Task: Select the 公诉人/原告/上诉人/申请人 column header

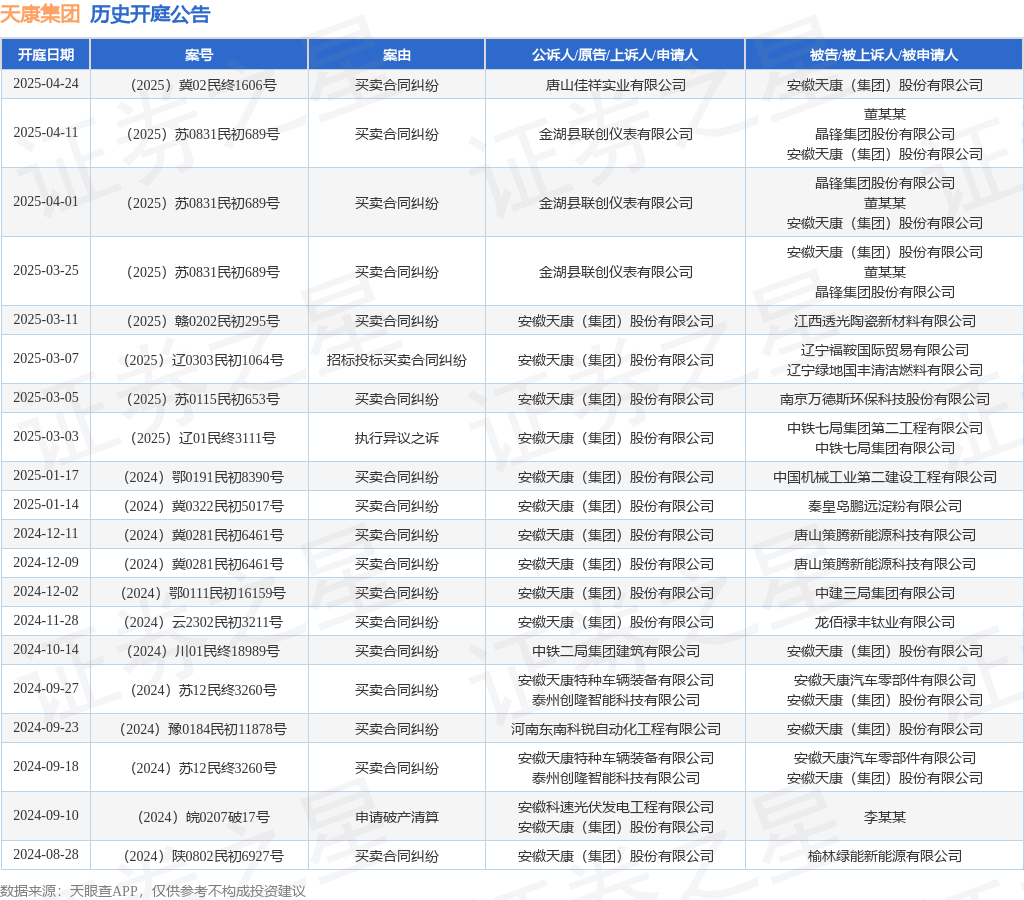Action: tap(615, 55)
